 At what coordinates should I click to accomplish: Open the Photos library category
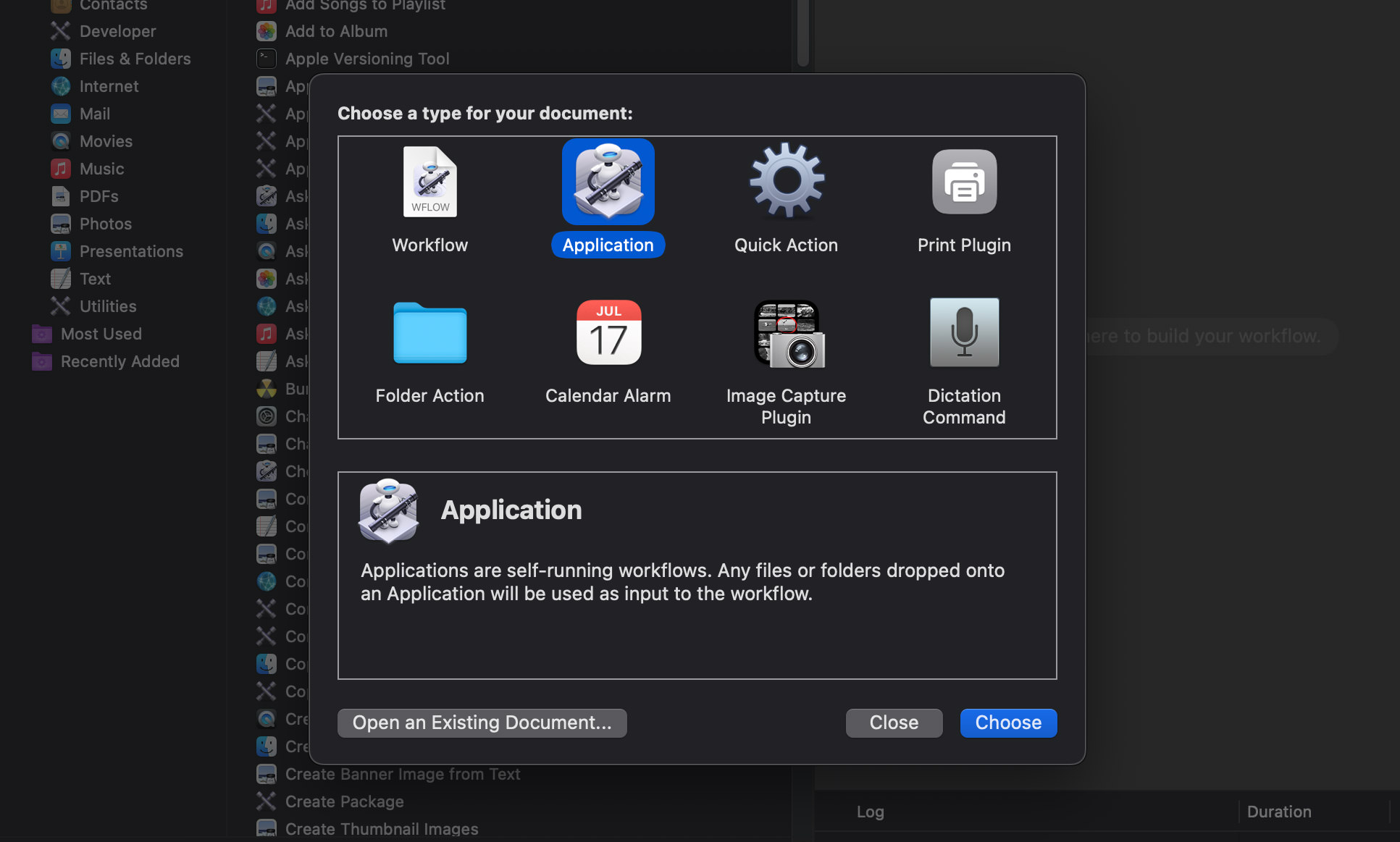(x=91, y=224)
